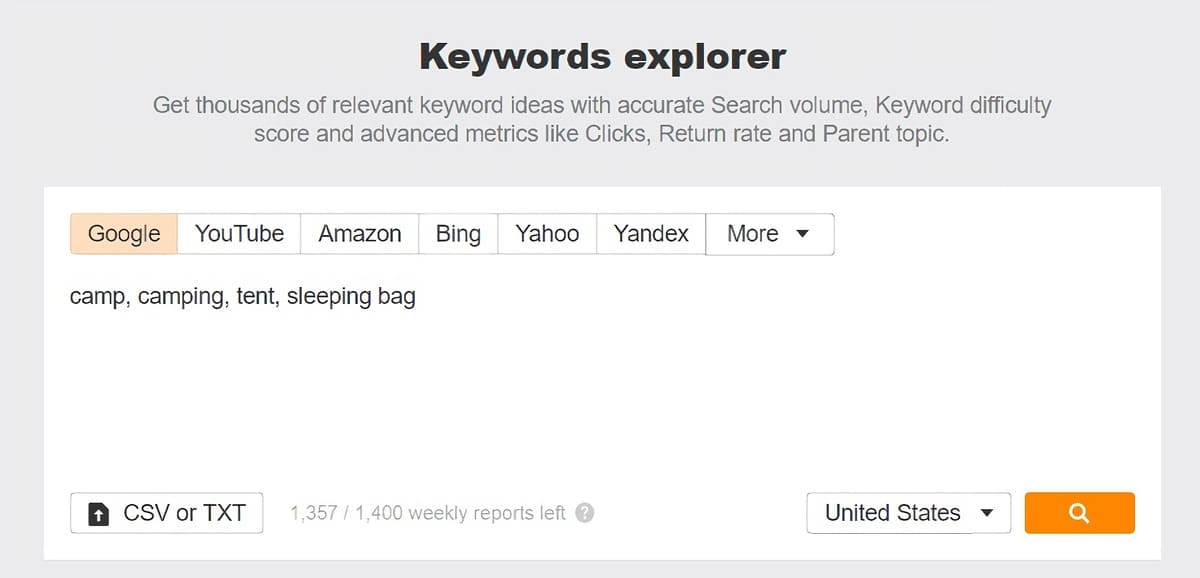The image size is (1200, 578).
Task: Click the United States dropdown arrow
Action: [x=985, y=512]
